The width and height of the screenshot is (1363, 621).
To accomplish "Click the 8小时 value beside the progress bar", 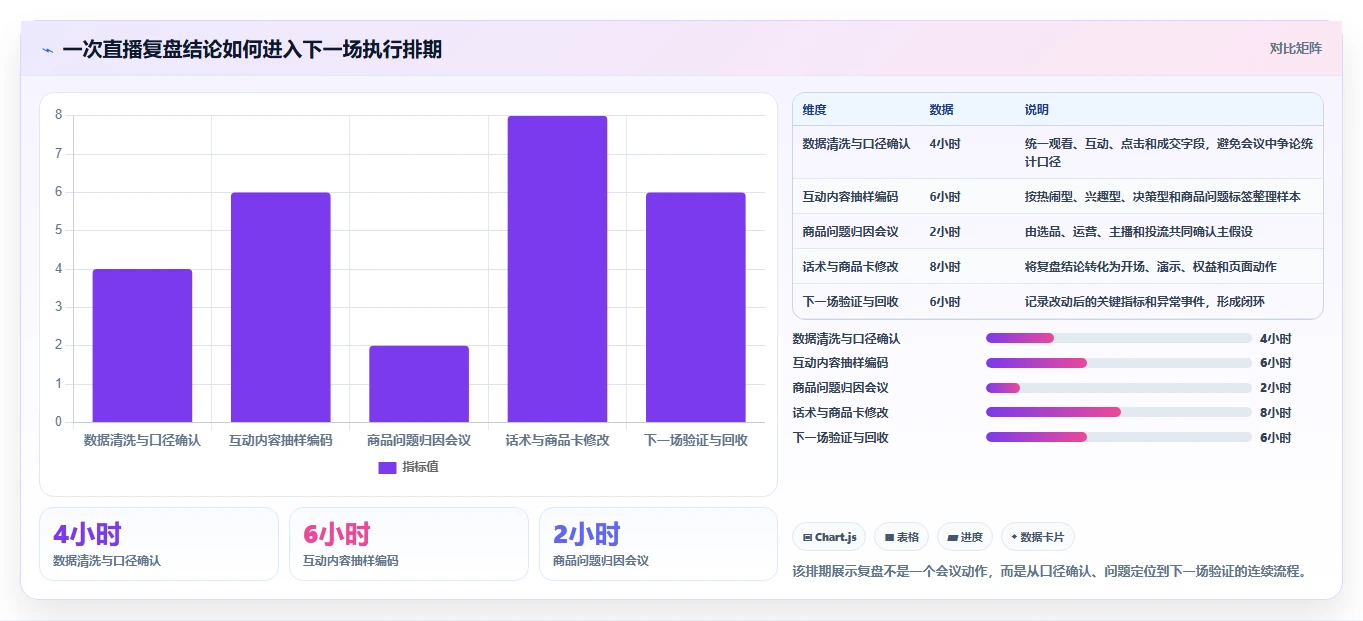I will [1275, 412].
